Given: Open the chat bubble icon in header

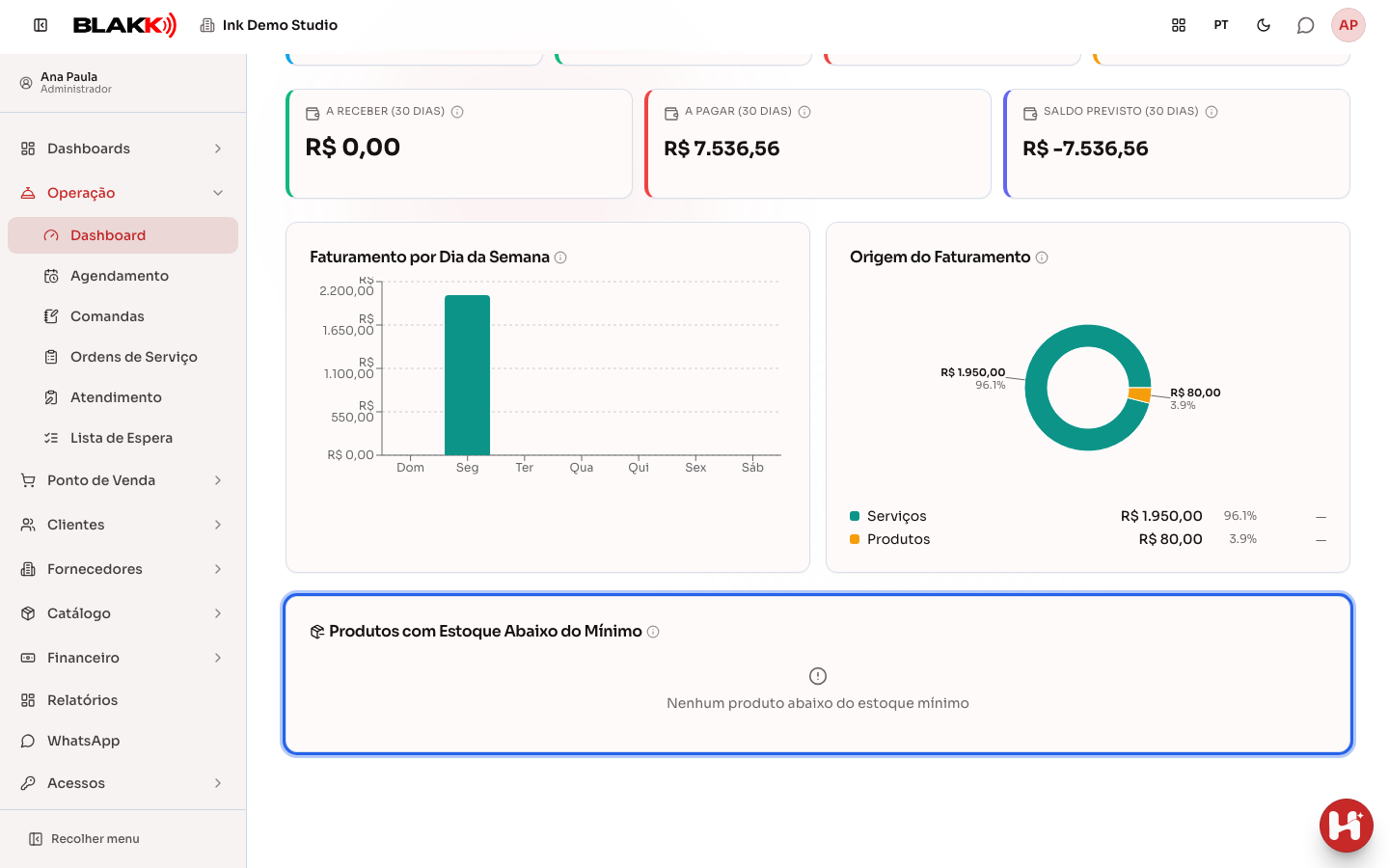Looking at the screenshot, I should pyautogui.click(x=1305, y=25).
